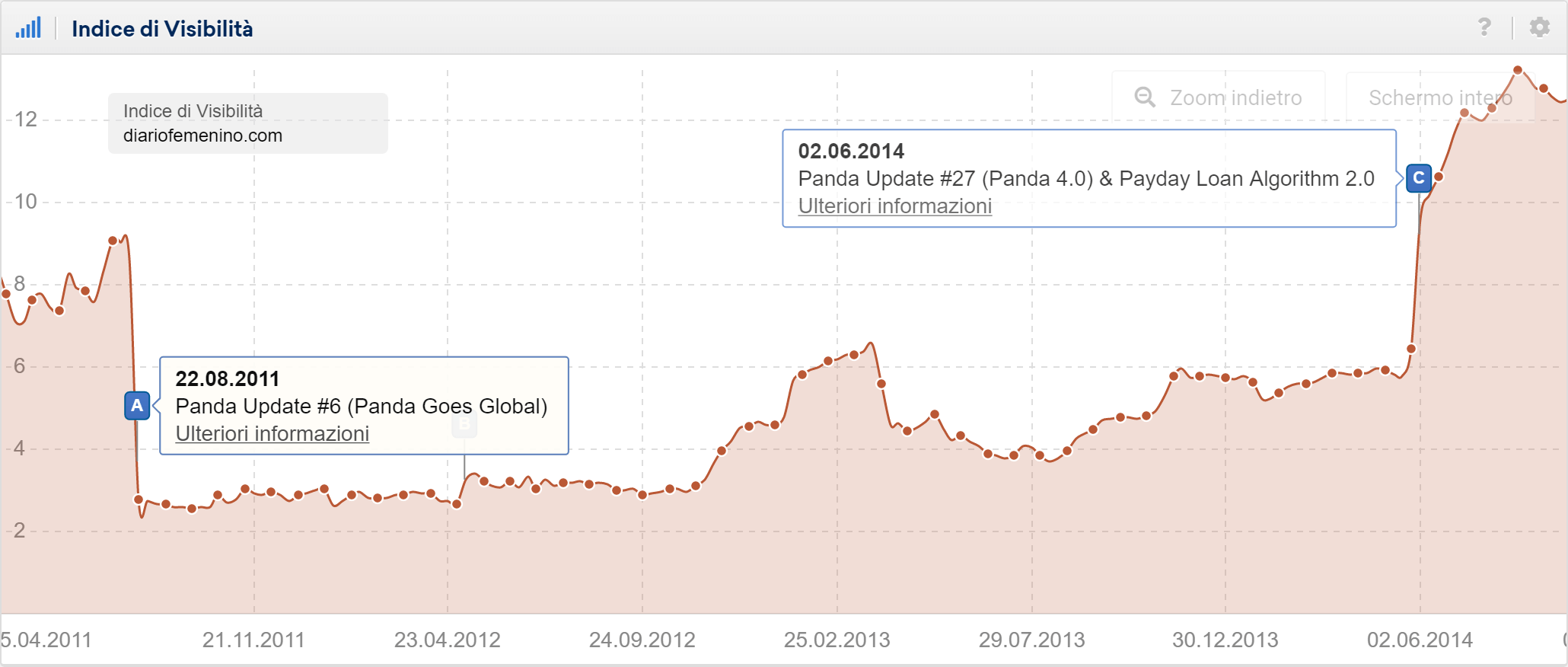Click the 24.09.2012 x-axis date label
The width and height of the screenshot is (1568, 667).
coord(642,640)
